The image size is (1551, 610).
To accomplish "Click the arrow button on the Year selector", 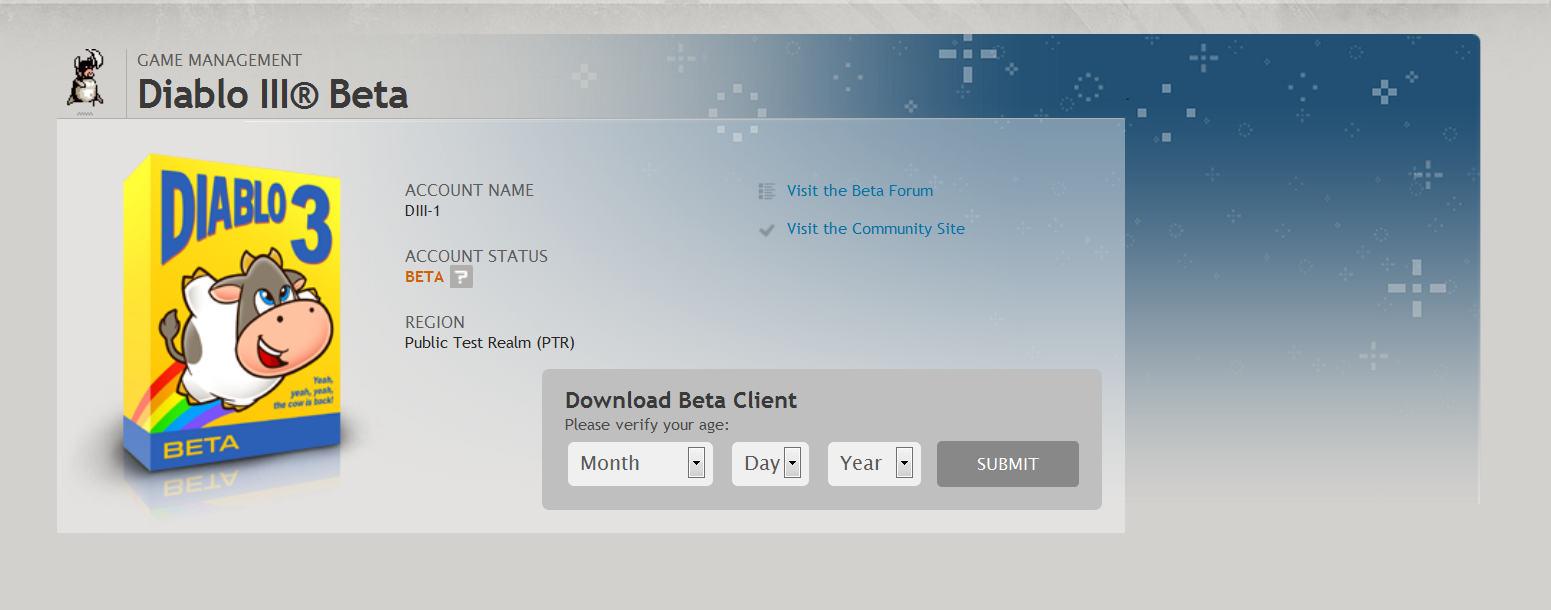I will pyautogui.click(x=904, y=463).
